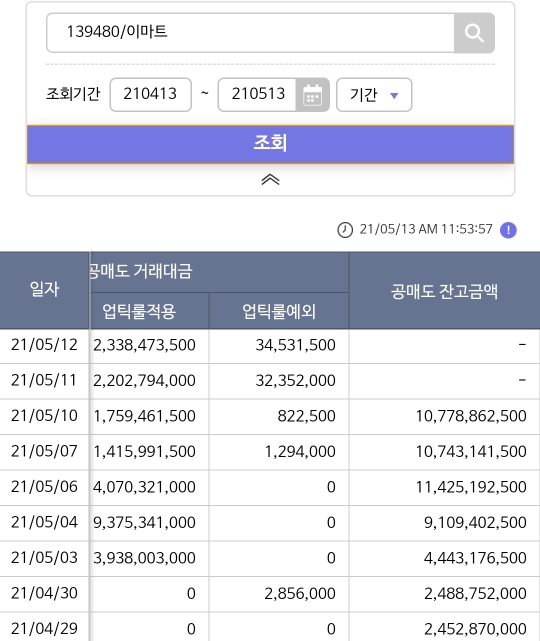Viewport: 540px width, 641px height.
Task: Click the 일자 column header
Action: (44, 290)
